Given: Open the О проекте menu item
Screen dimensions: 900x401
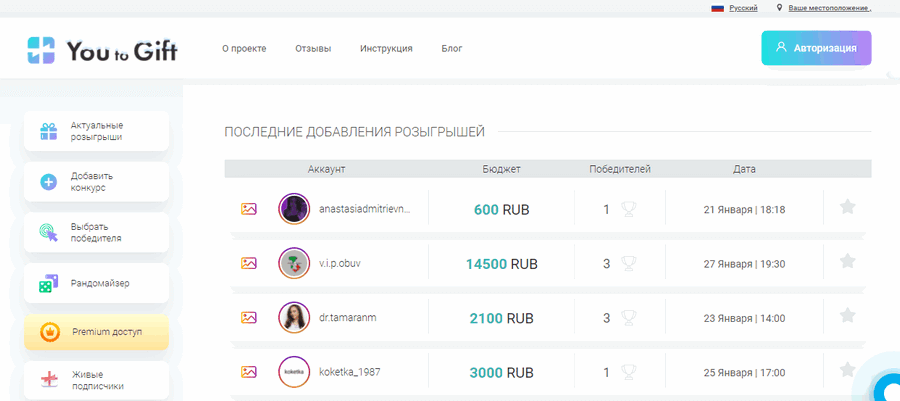Looking at the screenshot, I should (x=245, y=49).
